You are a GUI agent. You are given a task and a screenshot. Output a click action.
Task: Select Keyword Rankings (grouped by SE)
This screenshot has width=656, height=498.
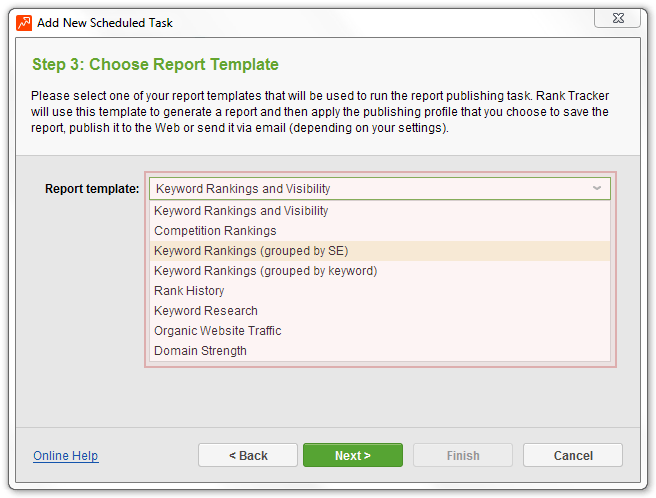(379, 251)
